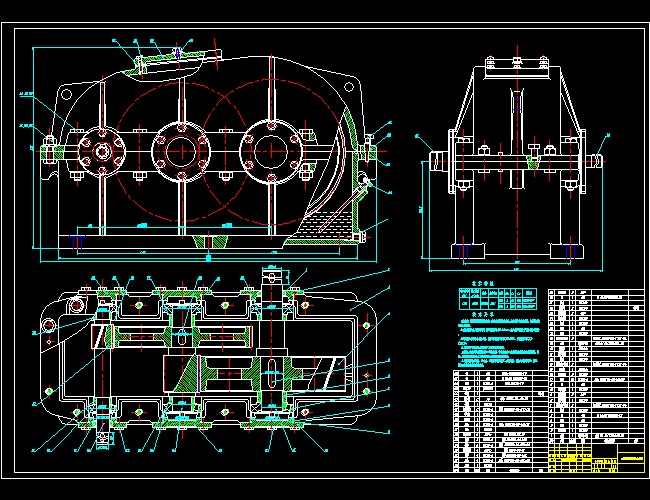The width and height of the screenshot is (650, 500).
Task: Click the output shaft end with keyway in plan view
Action: [271, 279]
